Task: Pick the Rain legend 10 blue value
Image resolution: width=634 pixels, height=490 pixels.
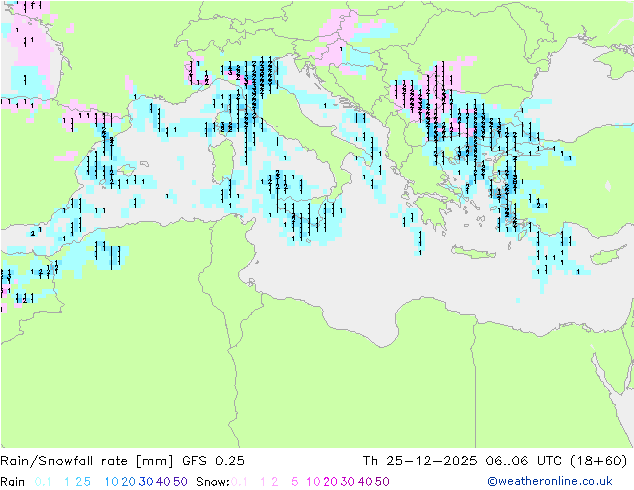Action: [111, 482]
